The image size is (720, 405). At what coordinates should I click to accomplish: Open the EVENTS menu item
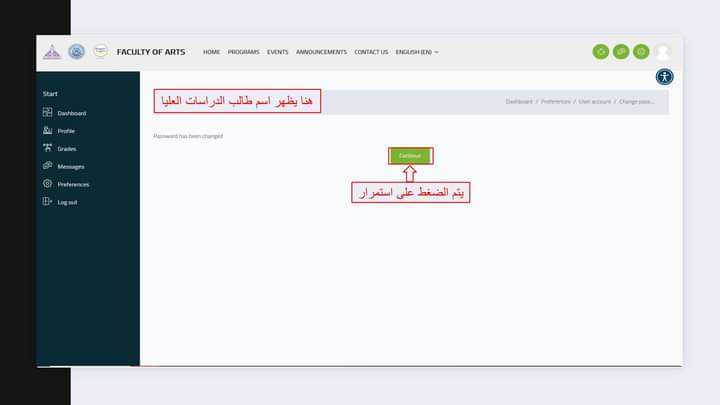tap(277, 52)
